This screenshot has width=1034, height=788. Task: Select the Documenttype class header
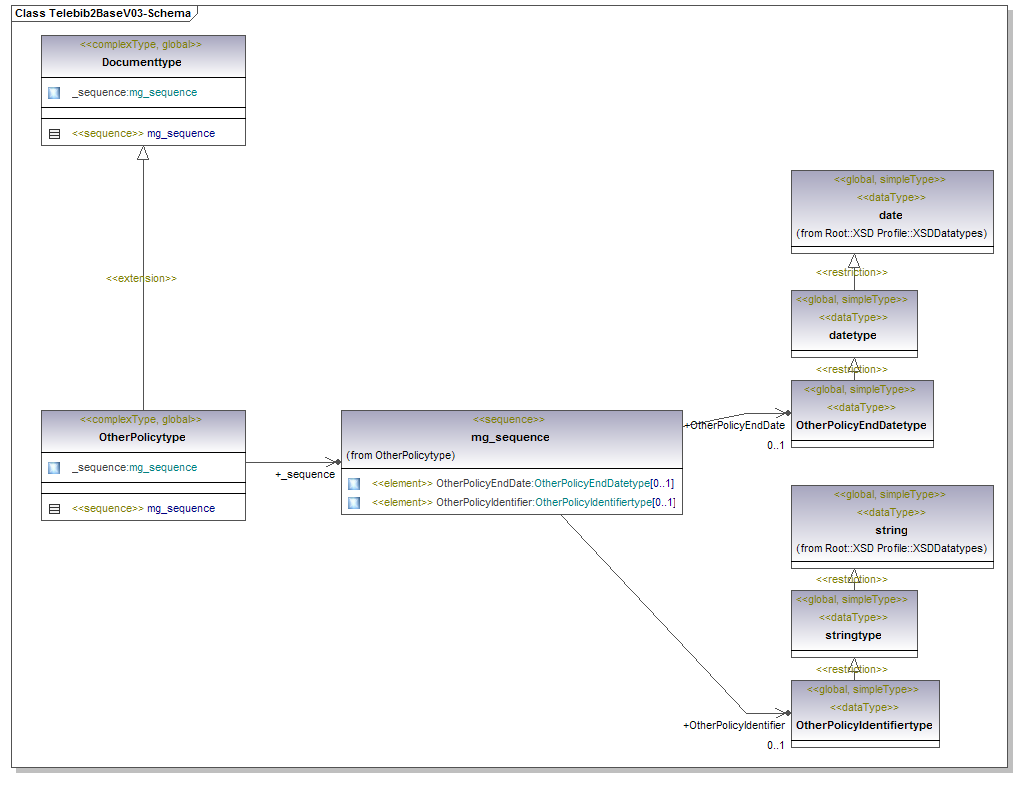(x=142, y=62)
